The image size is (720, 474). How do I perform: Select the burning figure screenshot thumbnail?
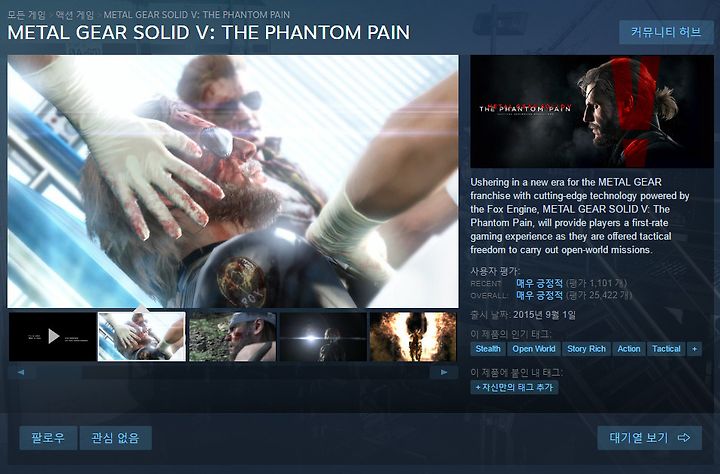pyautogui.click(x=413, y=337)
